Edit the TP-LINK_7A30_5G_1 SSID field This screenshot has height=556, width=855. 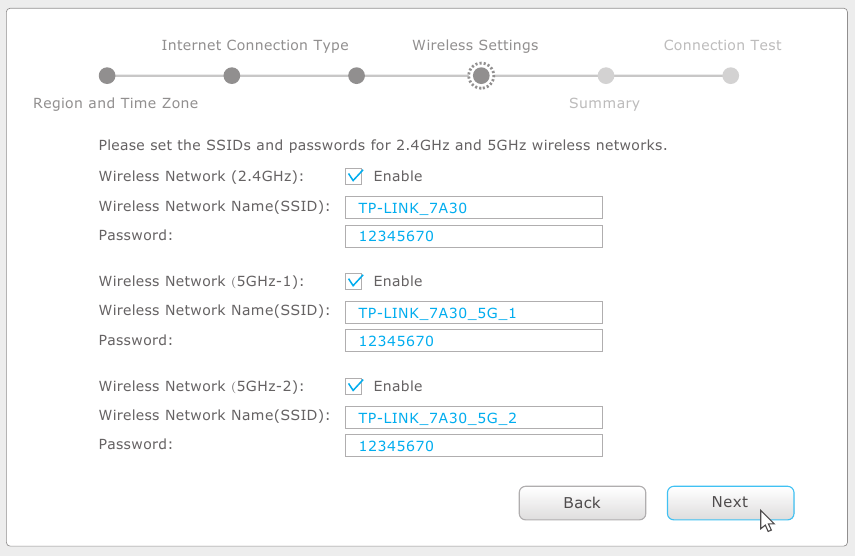474,312
